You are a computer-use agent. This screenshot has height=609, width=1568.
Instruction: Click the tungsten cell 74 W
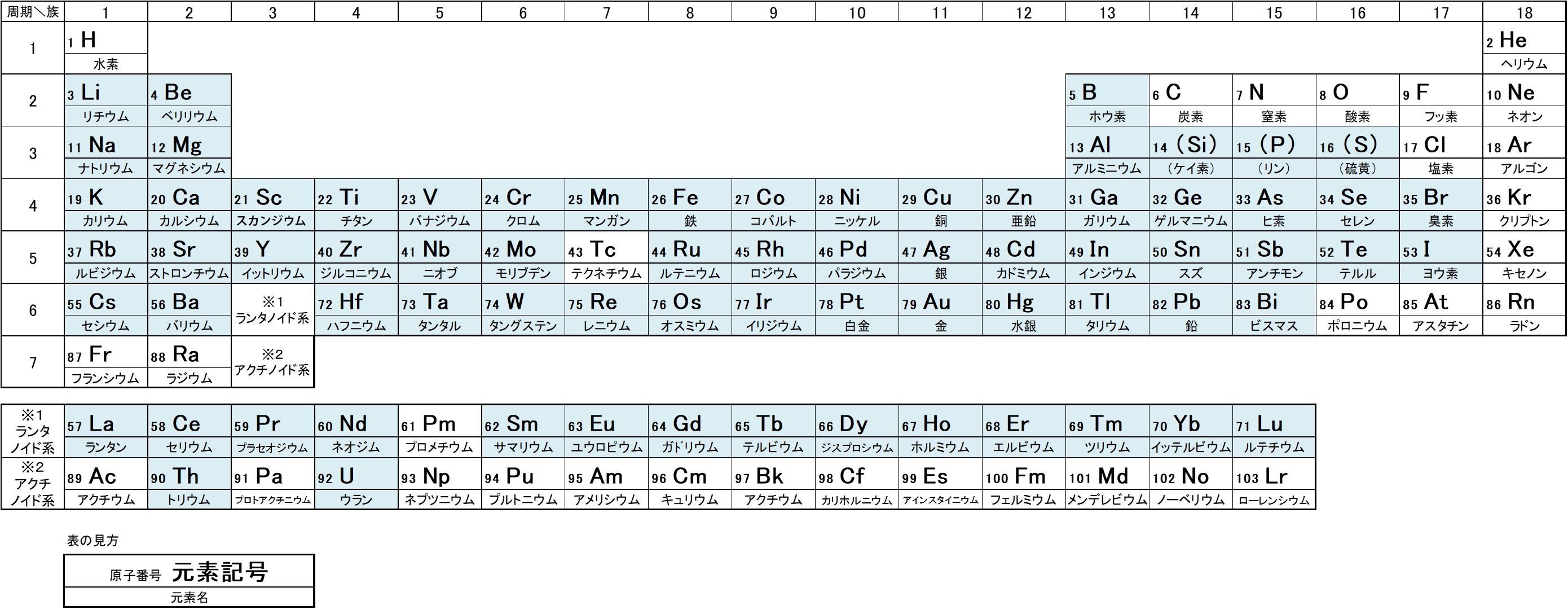click(523, 310)
